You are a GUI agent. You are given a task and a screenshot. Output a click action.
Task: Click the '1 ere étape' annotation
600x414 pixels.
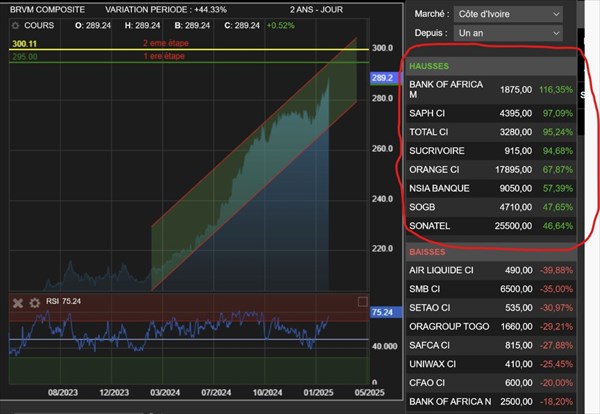[x=164, y=56]
